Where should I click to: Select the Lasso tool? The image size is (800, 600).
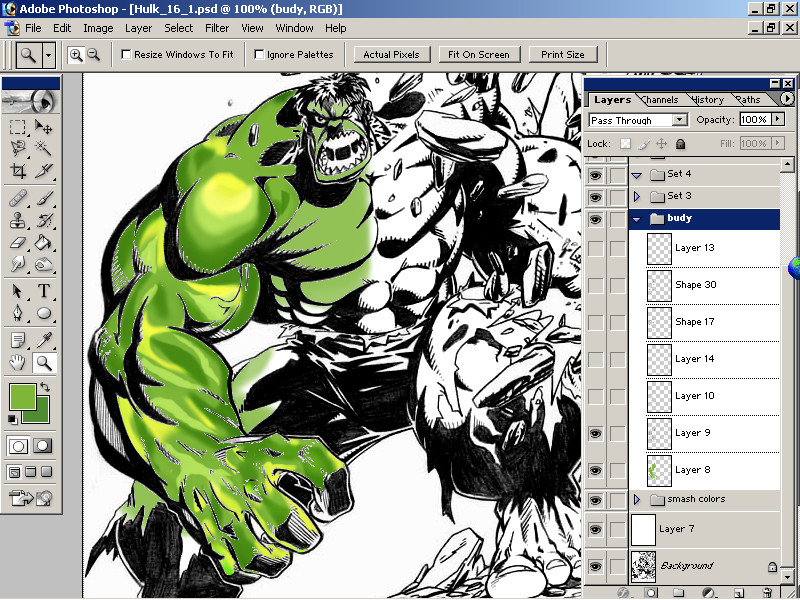[x=18, y=148]
